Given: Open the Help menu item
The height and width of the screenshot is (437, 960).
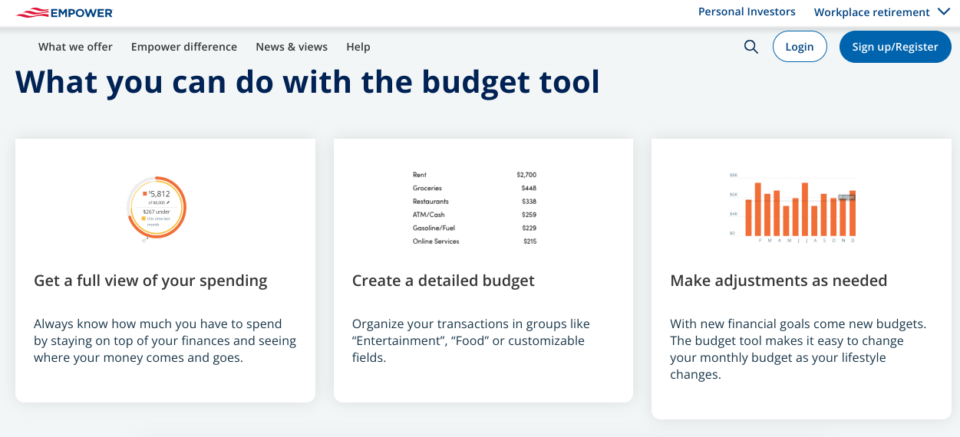Looking at the screenshot, I should click(x=358, y=47).
